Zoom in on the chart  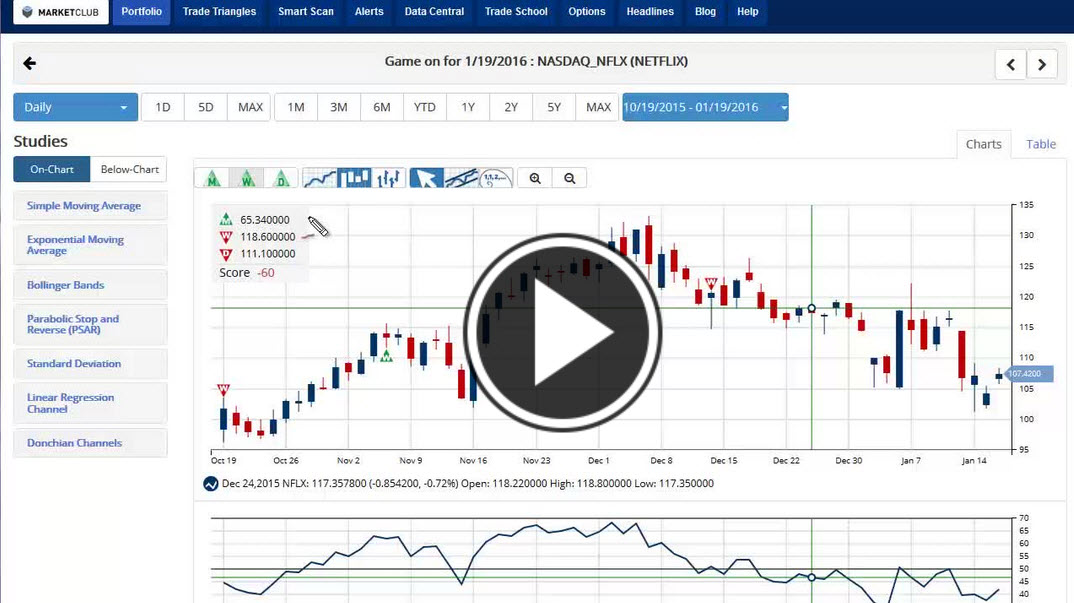(535, 178)
